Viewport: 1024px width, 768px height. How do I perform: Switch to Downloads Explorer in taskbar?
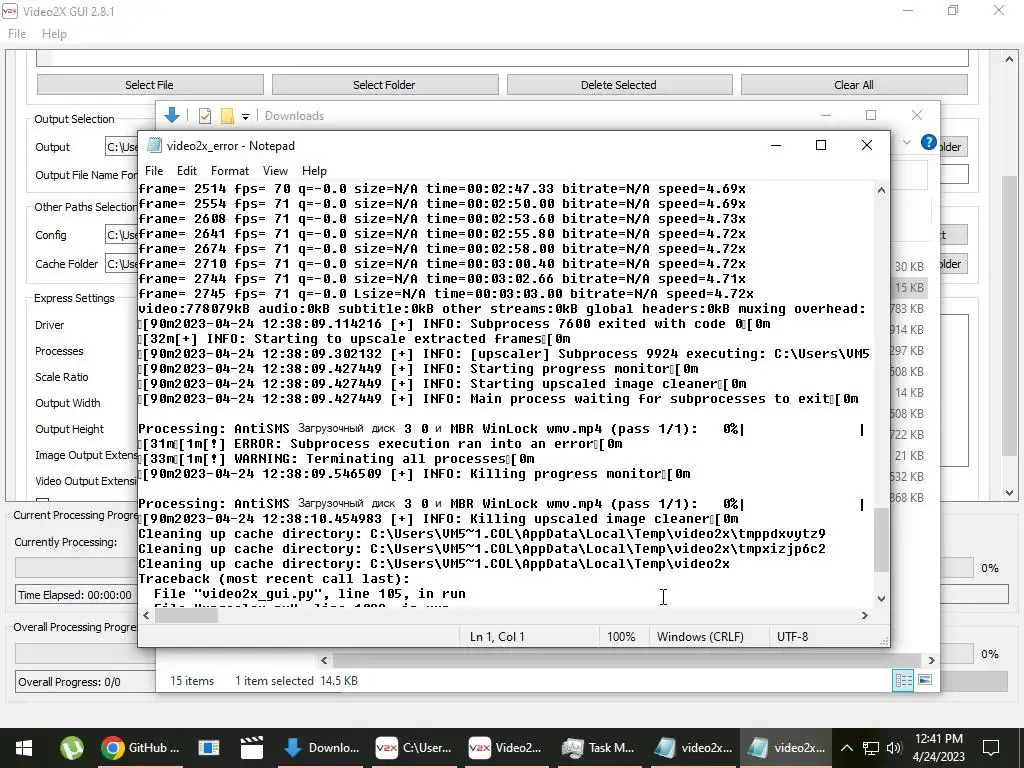click(321, 748)
